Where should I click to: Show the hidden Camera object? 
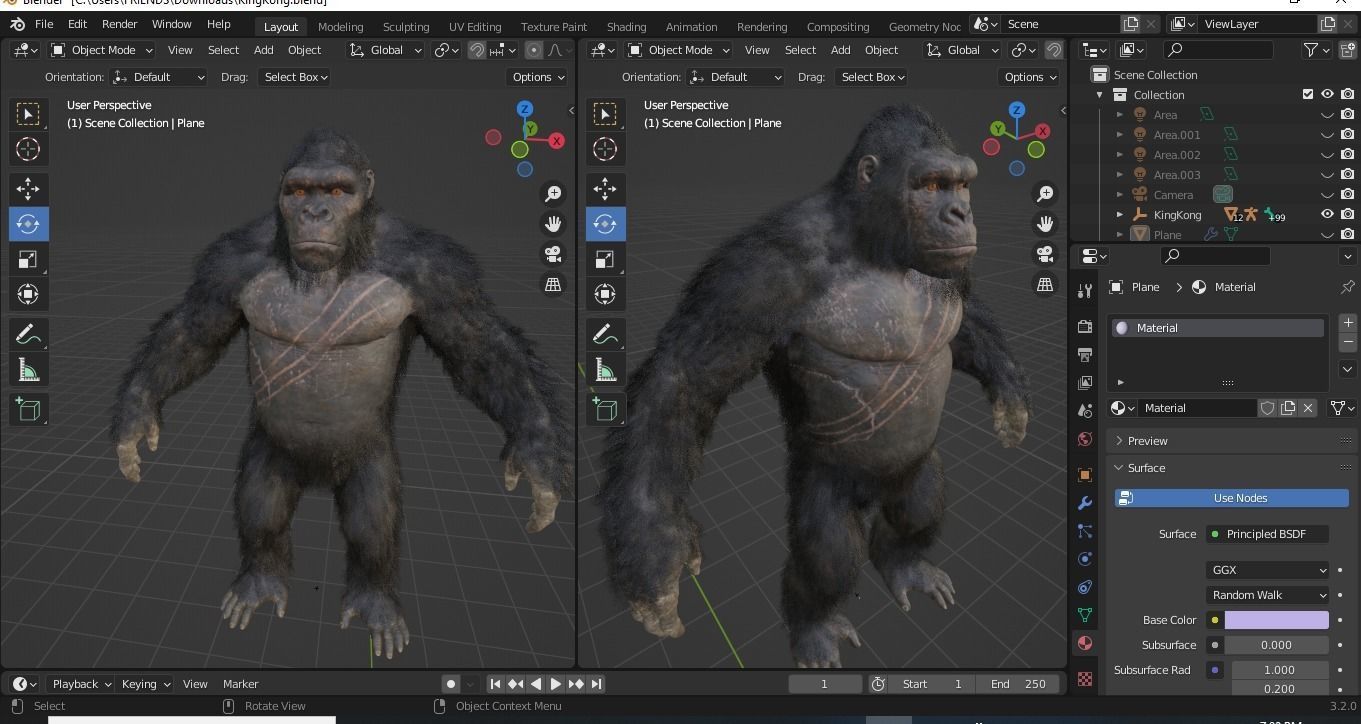pyautogui.click(x=1327, y=194)
